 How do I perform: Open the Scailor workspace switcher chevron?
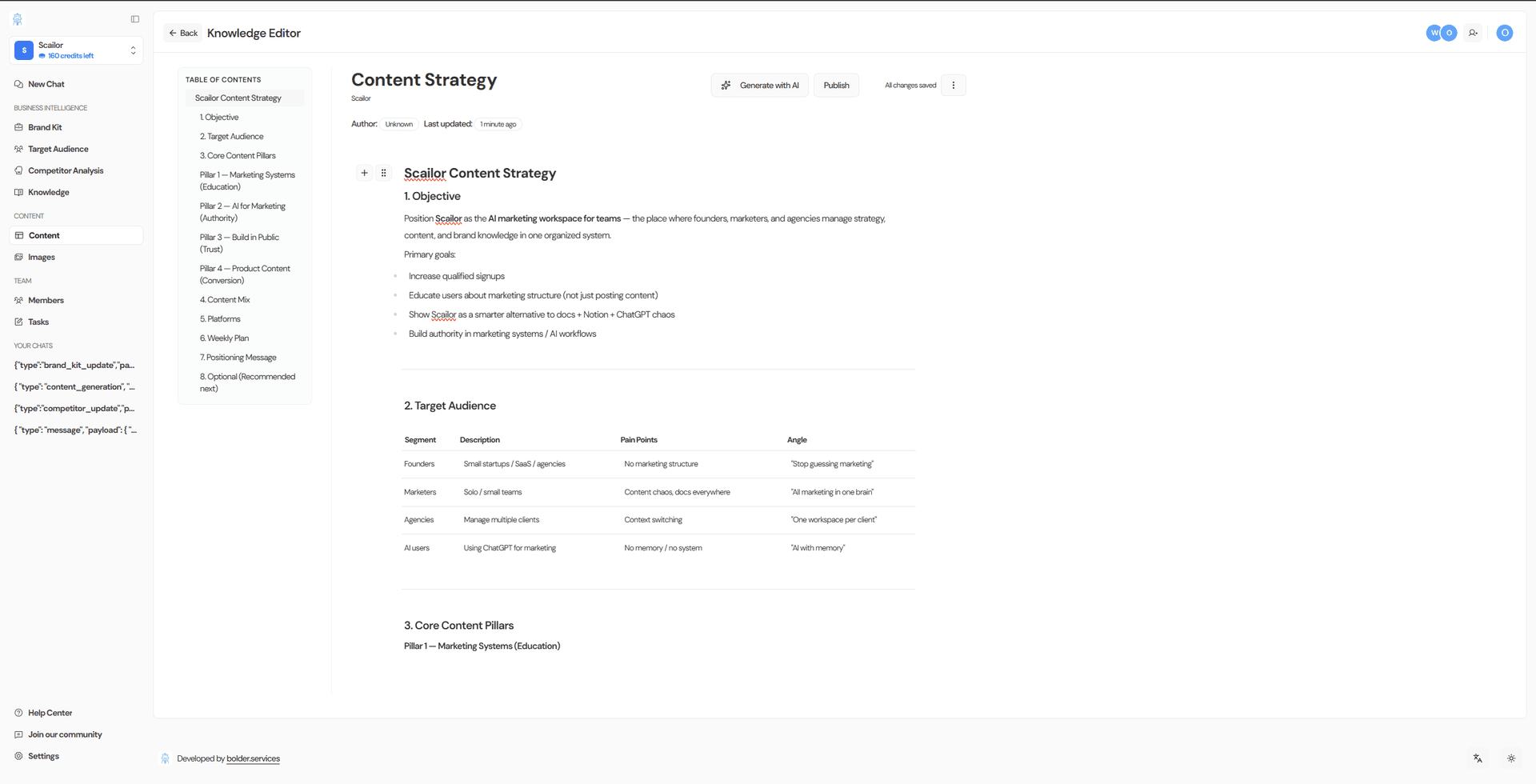pos(133,50)
